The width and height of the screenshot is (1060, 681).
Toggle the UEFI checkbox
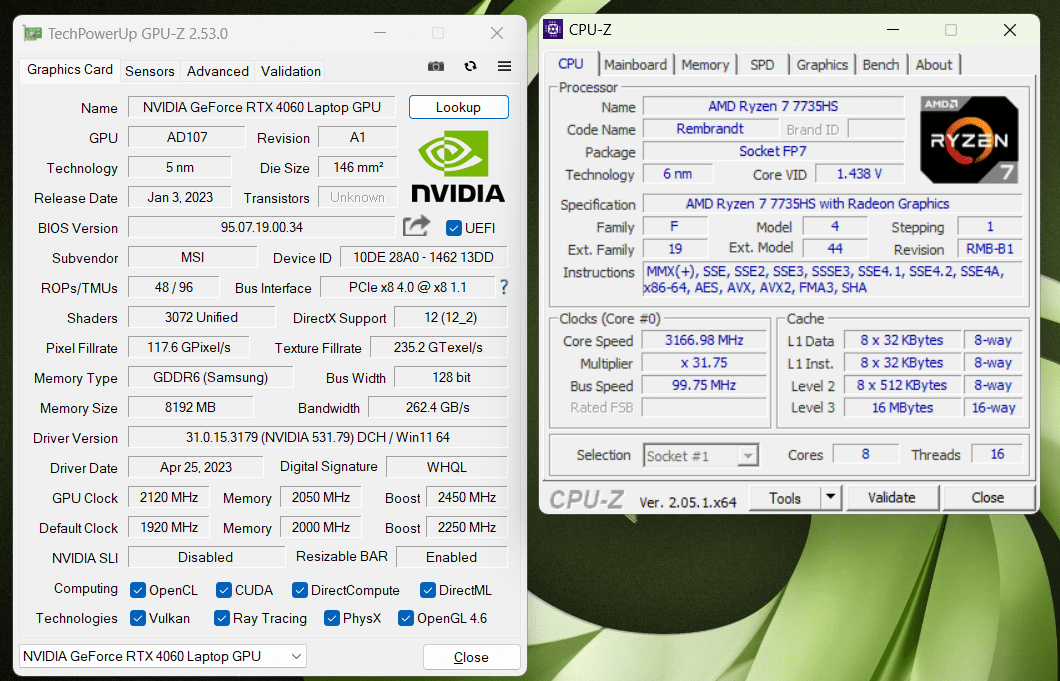click(x=454, y=228)
